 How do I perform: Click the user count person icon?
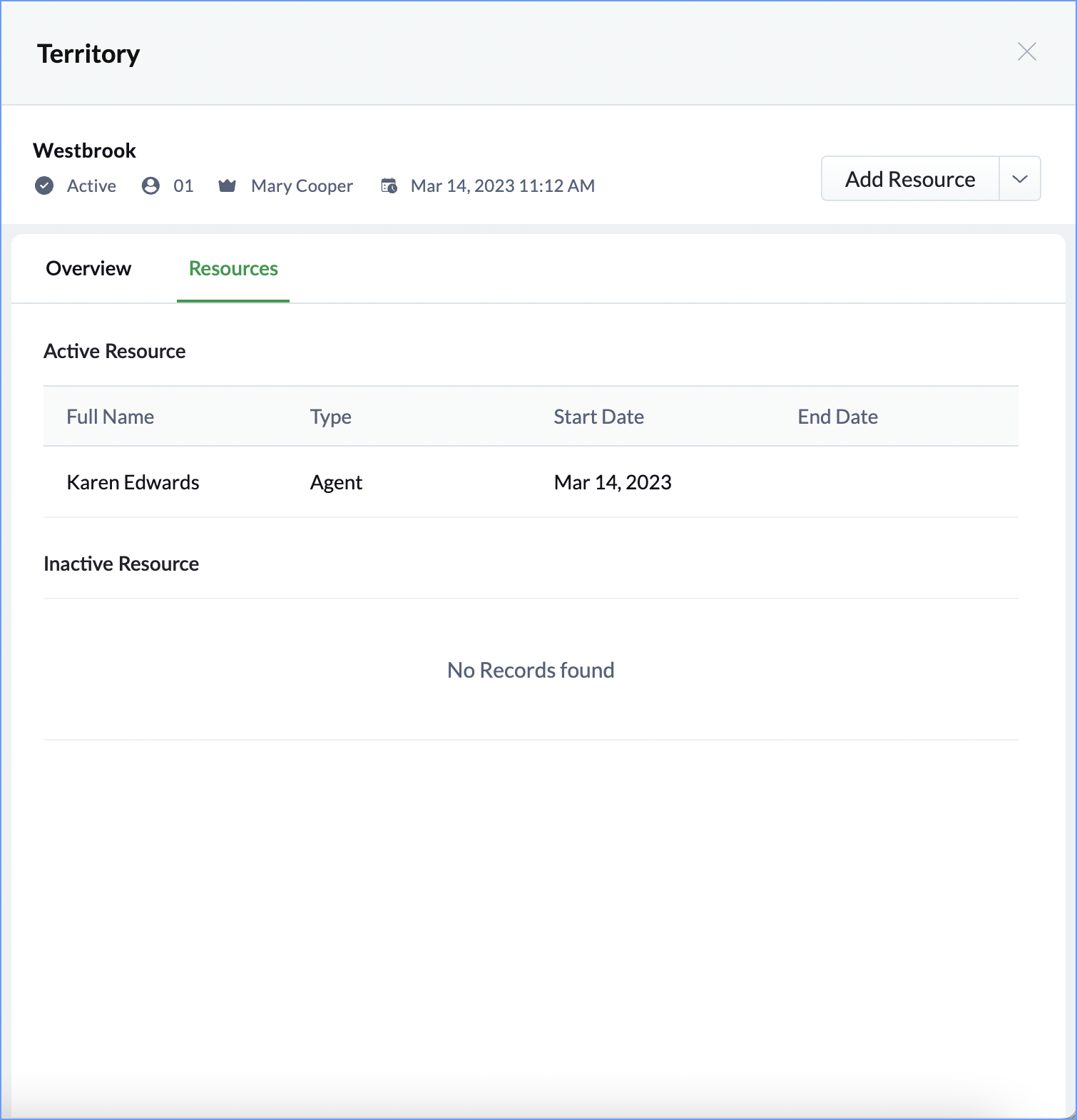[x=150, y=186]
